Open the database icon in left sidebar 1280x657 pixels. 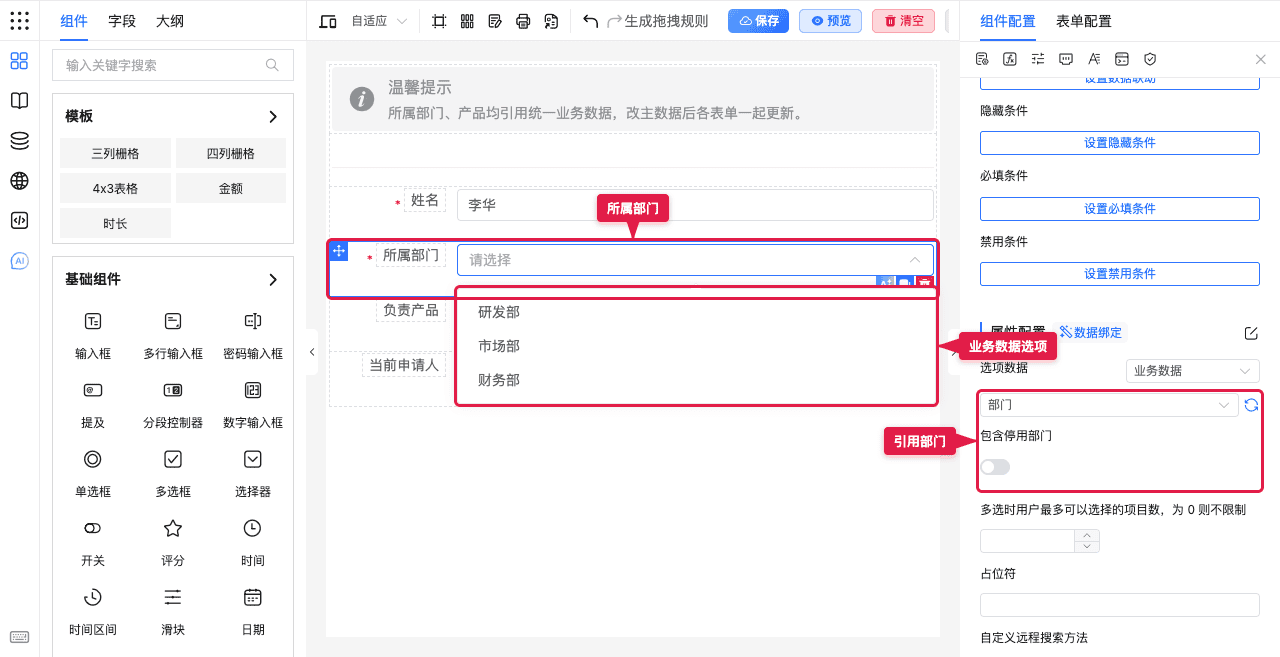click(x=19, y=141)
